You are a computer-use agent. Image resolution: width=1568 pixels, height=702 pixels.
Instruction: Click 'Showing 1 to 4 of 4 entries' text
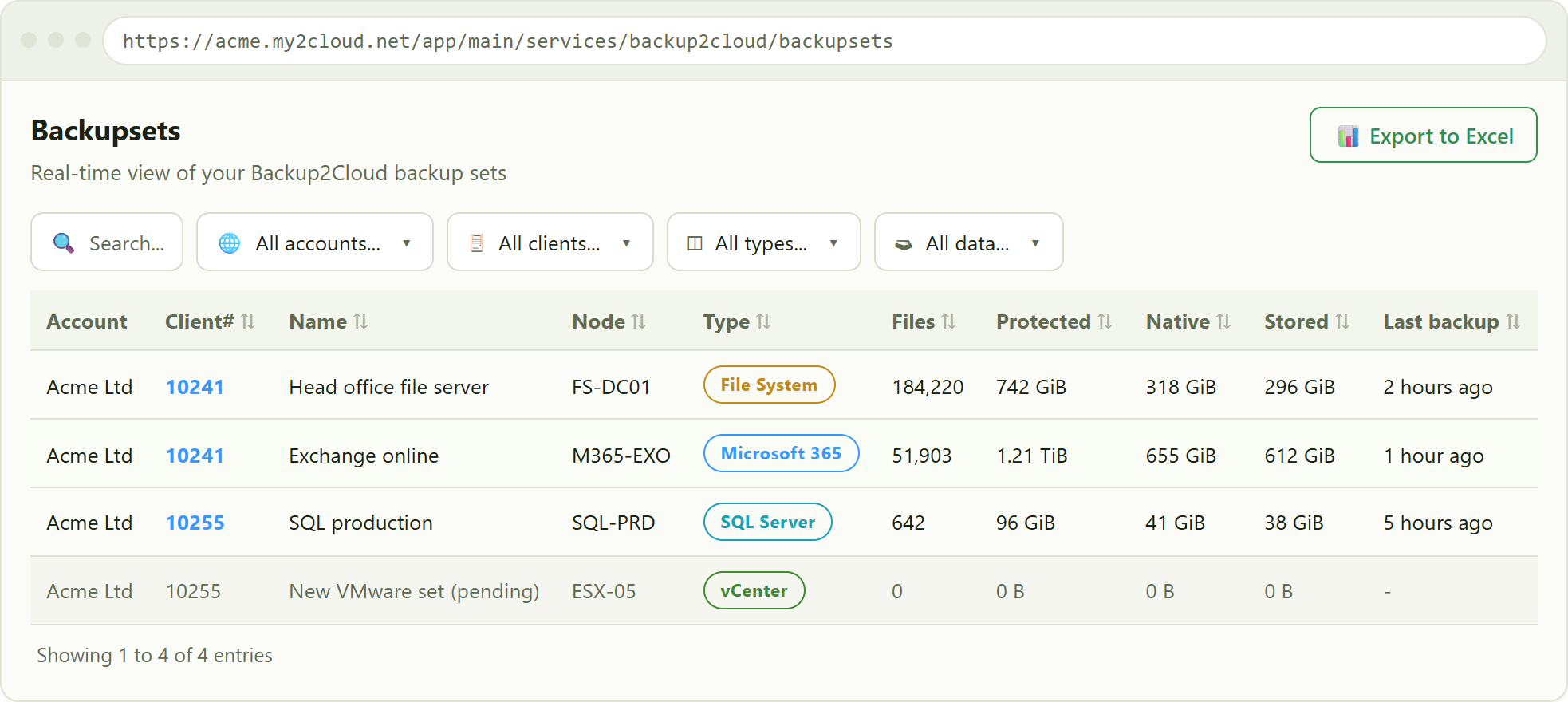pyautogui.click(x=155, y=655)
